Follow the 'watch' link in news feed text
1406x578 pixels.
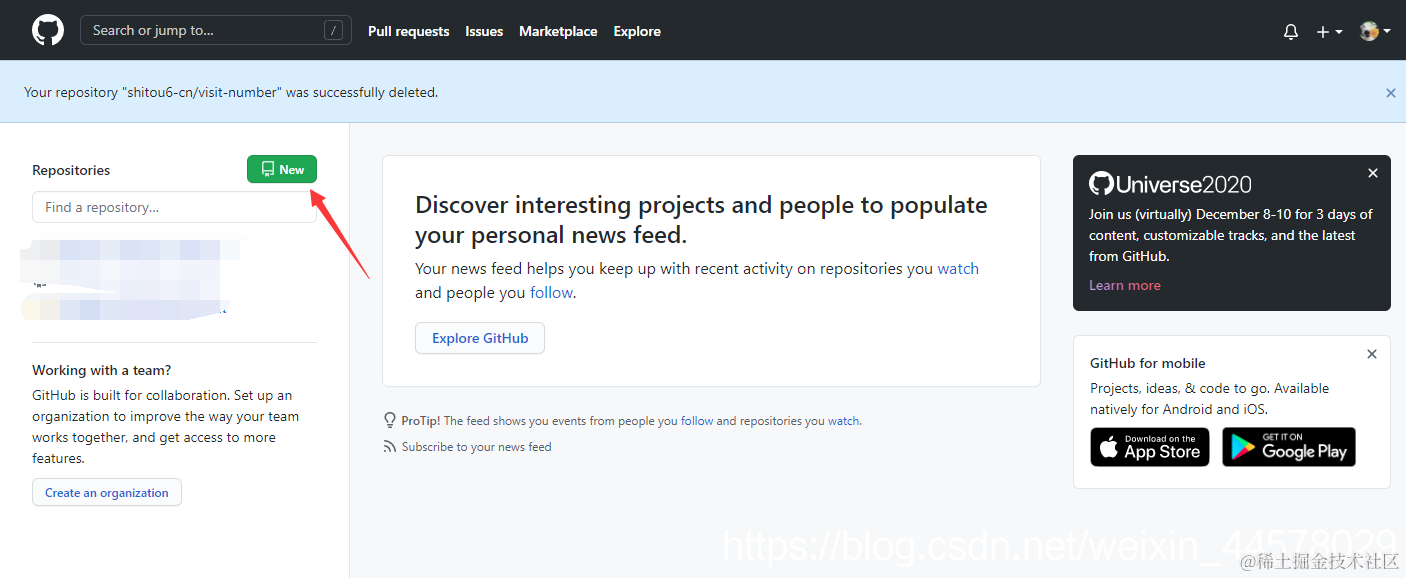958,269
